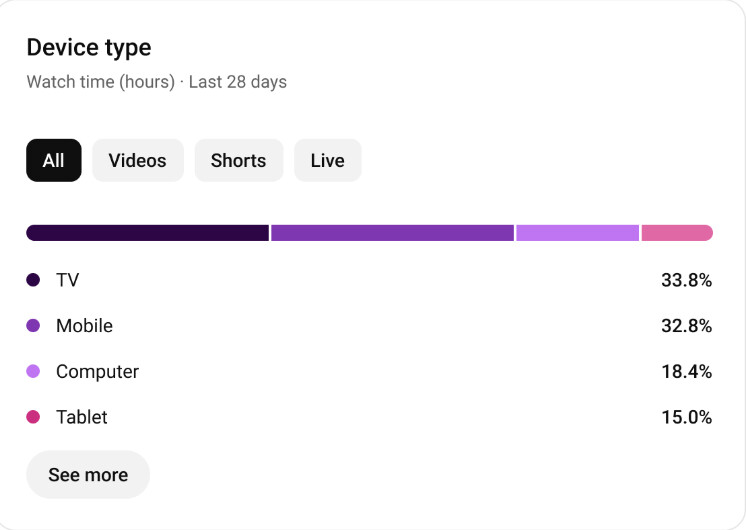Select the Mobile device label

(x=84, y=326)
